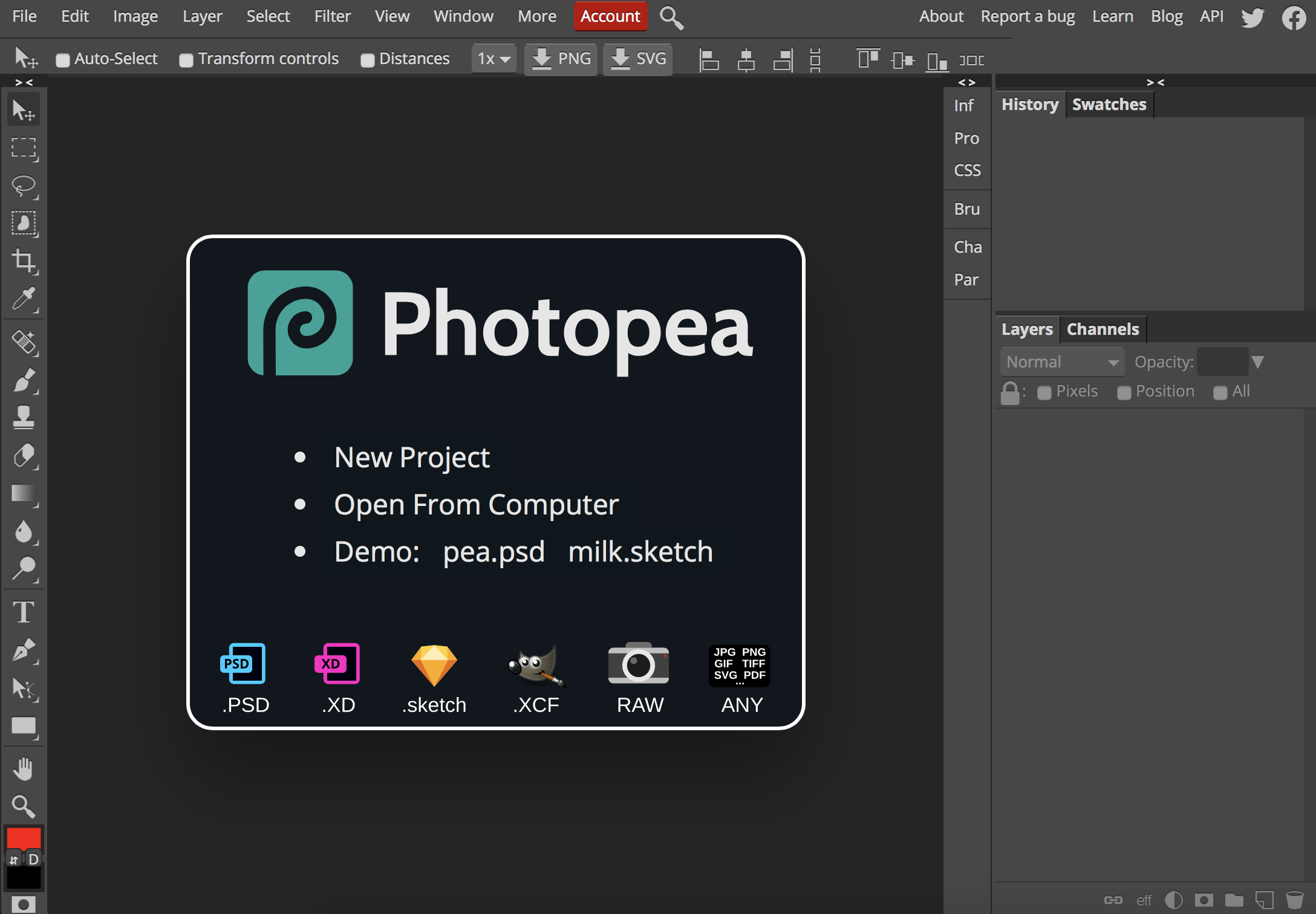This screenshot has height=914, width=1316.
Task: Switch to the Swatches tab
Action: pyautogui.click(x=1109, y=105)
